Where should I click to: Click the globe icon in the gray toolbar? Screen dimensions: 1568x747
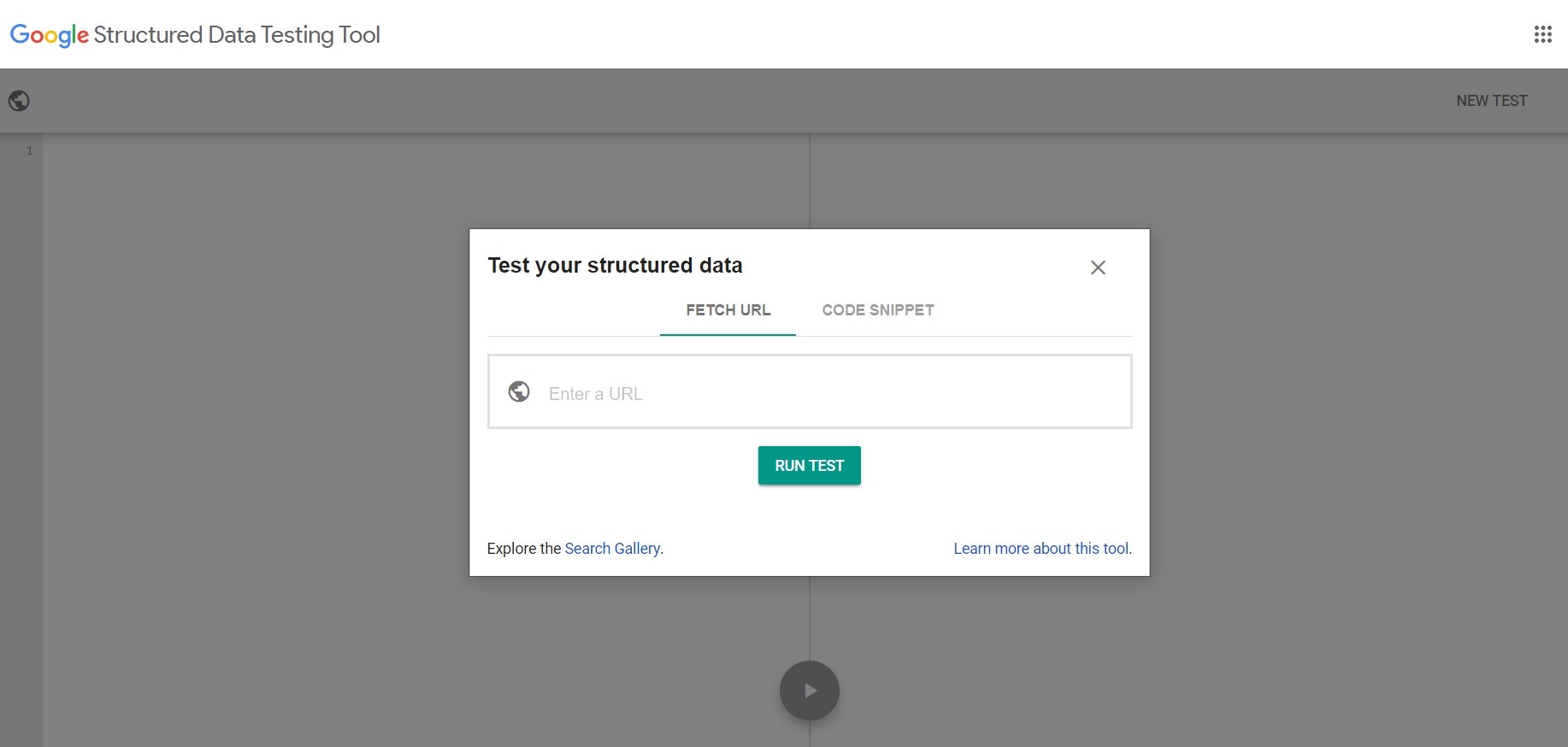point(19,101)
